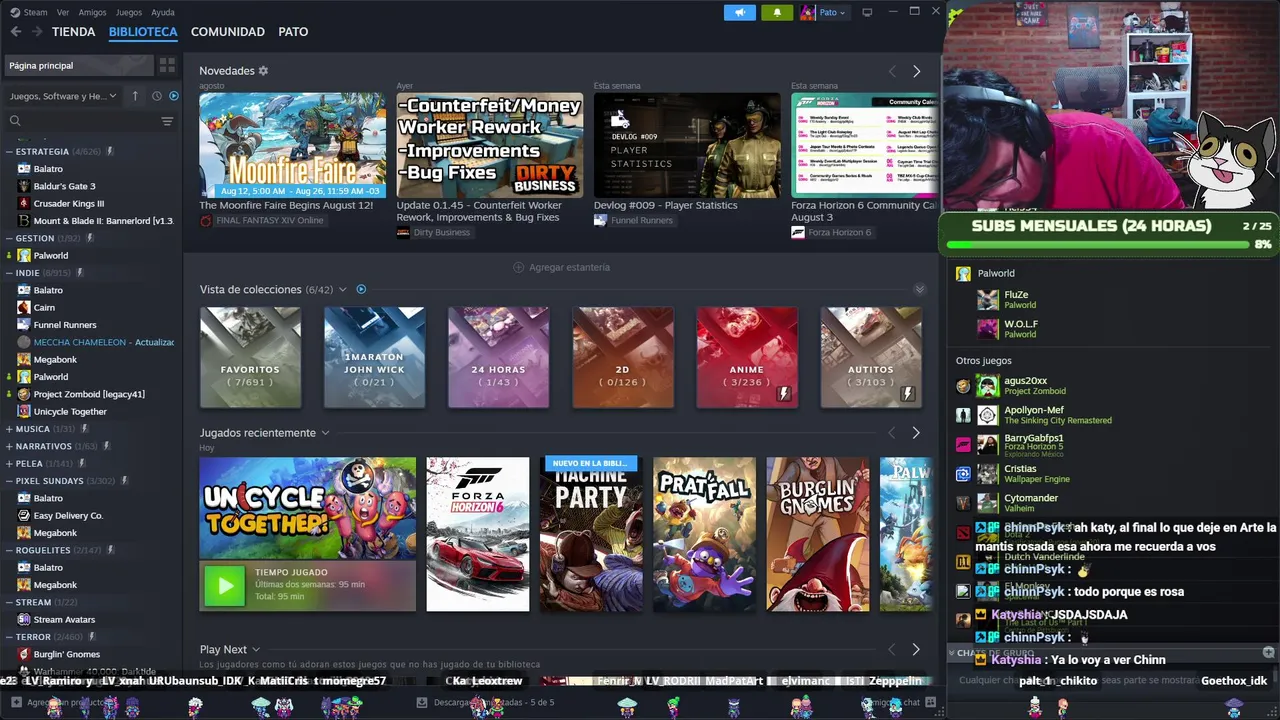Switch to the COMUNIDAD tab
1280x720 pixels.
[x=228, y=32]
